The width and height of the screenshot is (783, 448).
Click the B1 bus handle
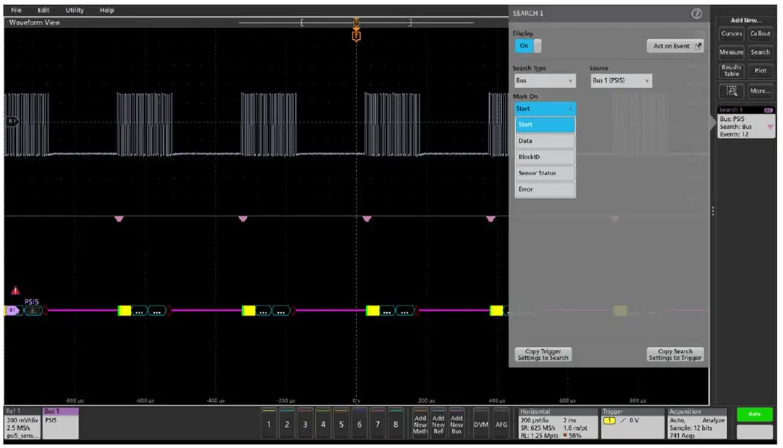[x=11, y=311]
